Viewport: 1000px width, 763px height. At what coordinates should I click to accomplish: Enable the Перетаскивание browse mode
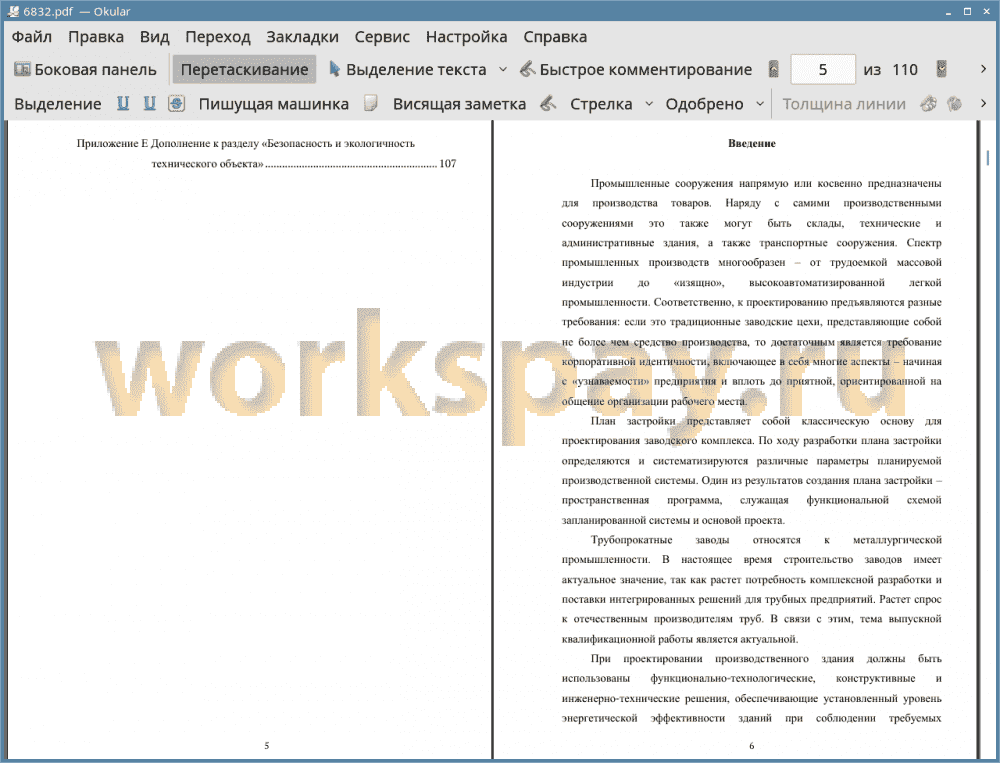(x=244, y=70)
